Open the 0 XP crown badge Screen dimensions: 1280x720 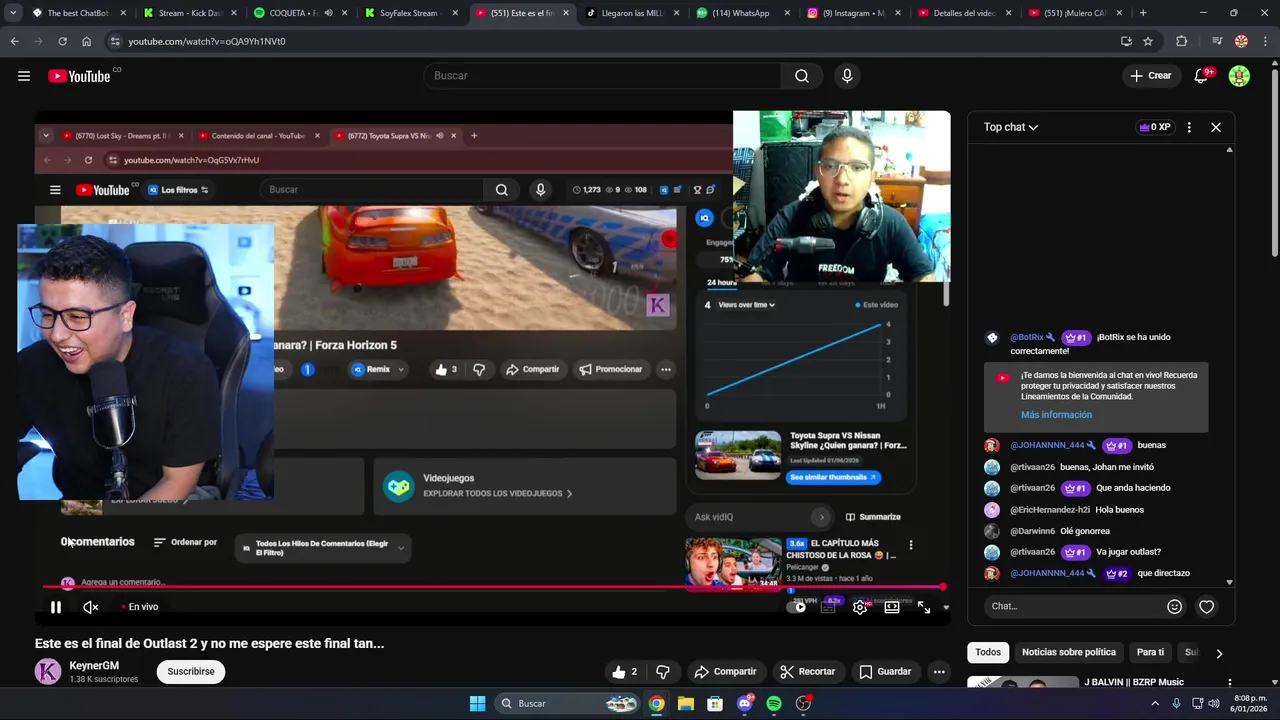(x=1154, y=127)
